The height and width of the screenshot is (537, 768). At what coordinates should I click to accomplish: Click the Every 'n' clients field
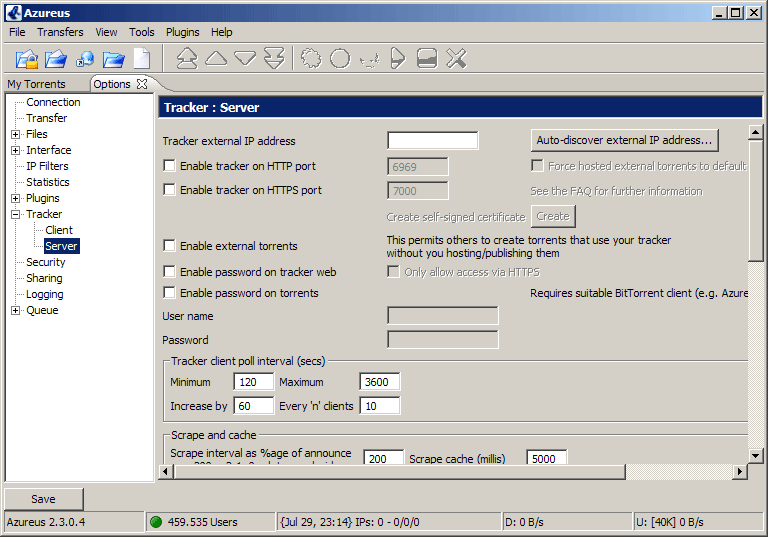380,406
